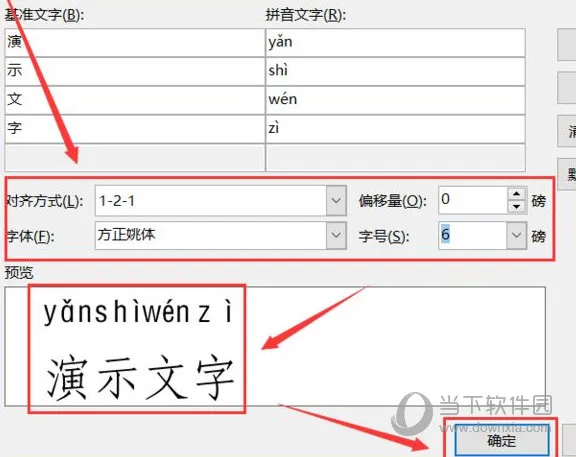Select the base text cell 文
Screen dimensions: 576x457
click(135, 100)
